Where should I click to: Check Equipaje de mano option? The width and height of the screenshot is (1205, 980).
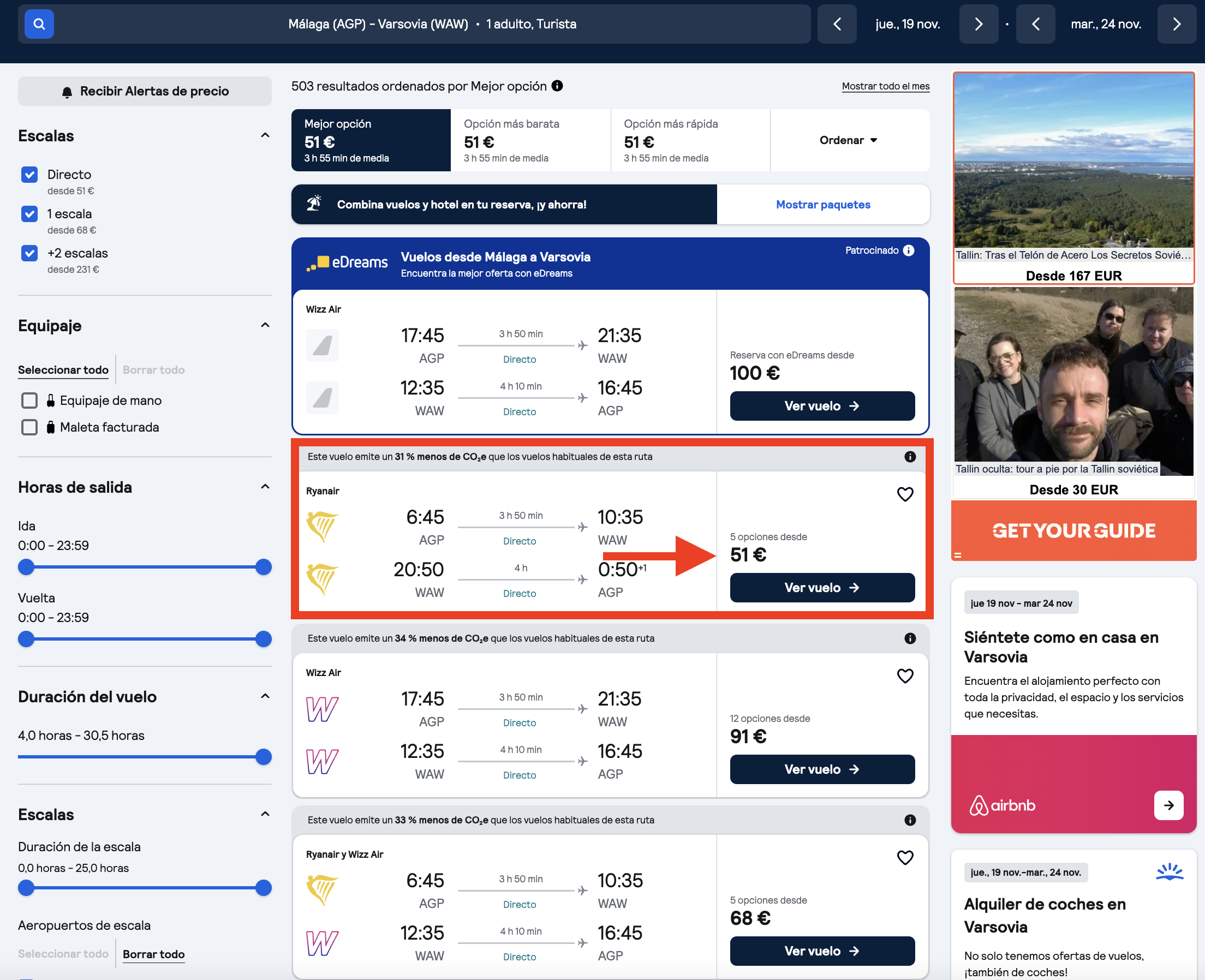point(29,401)
